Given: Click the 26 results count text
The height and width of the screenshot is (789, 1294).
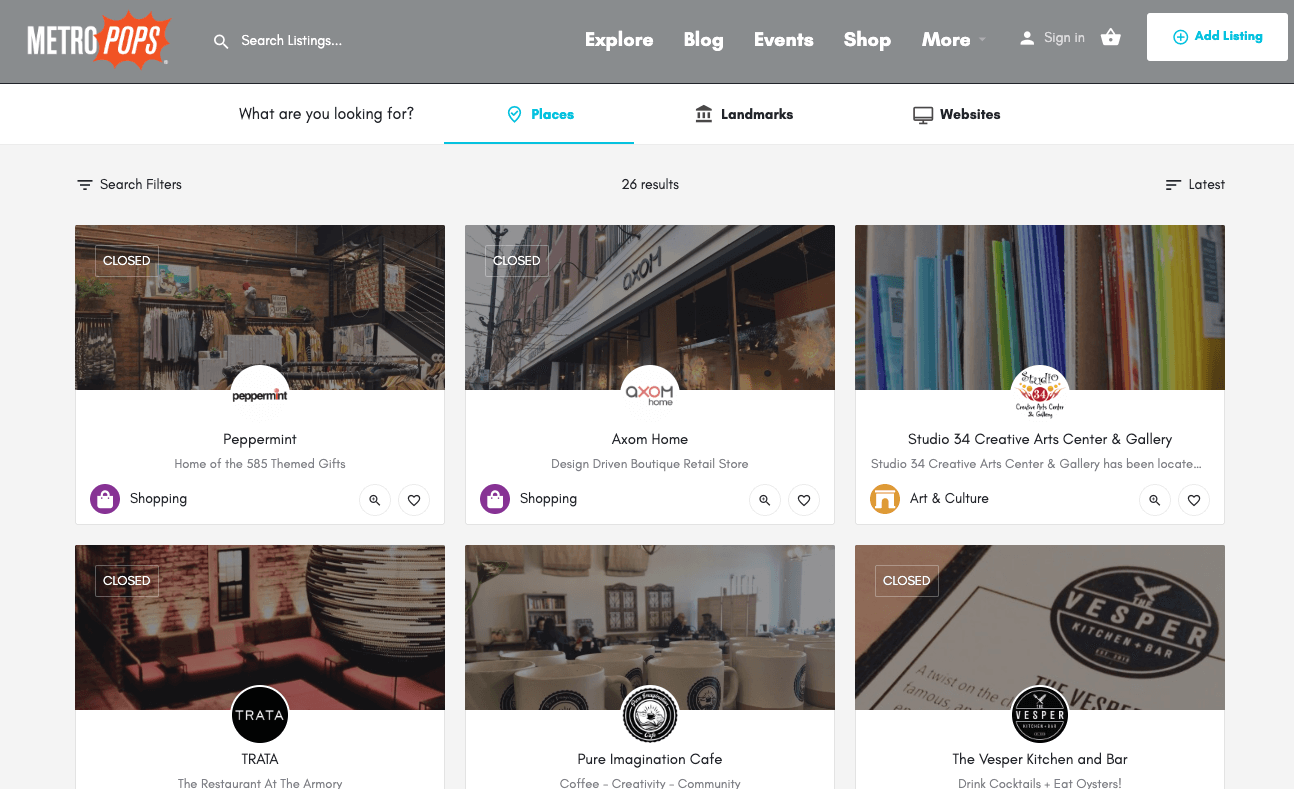Looking at the screenshot, I should point(650,184).
